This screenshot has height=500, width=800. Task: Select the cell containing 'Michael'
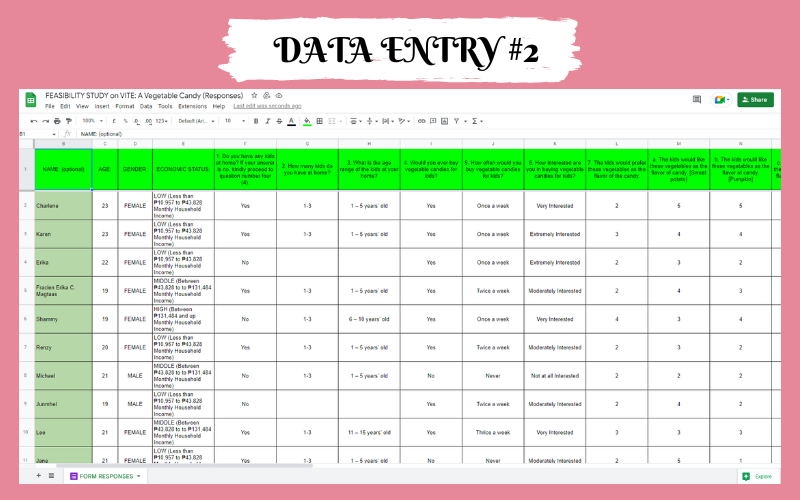[63, 376]
